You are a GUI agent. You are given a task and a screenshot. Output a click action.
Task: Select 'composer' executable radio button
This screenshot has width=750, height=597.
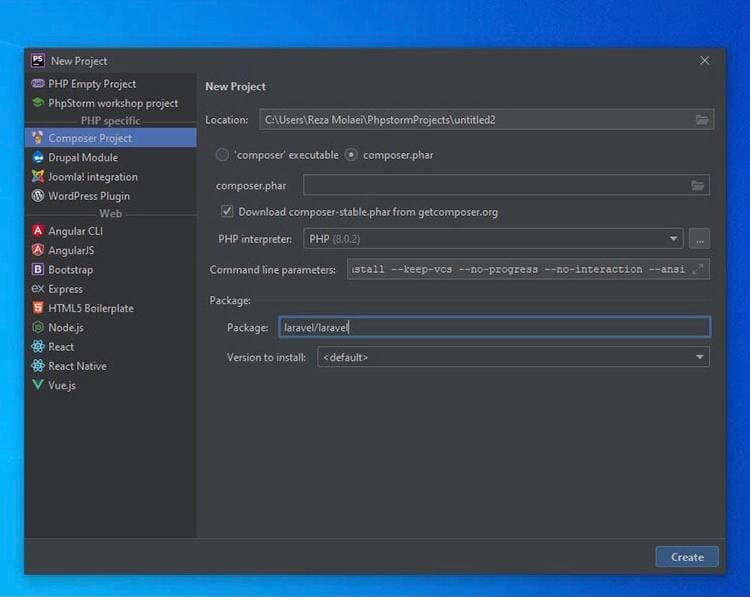(222, 155)
